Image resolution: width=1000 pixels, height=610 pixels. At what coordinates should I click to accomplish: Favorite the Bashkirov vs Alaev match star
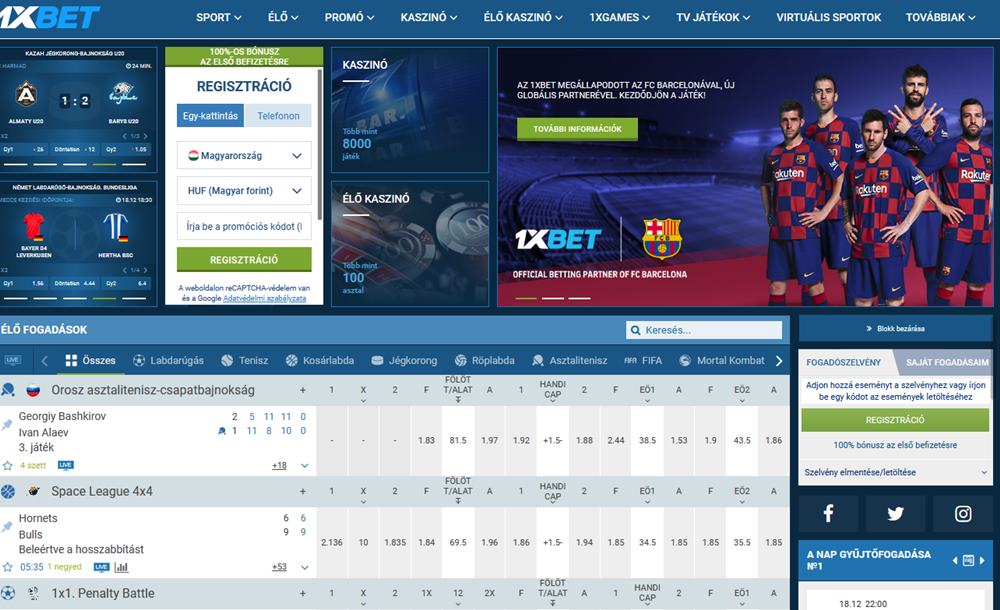point(8,465)
